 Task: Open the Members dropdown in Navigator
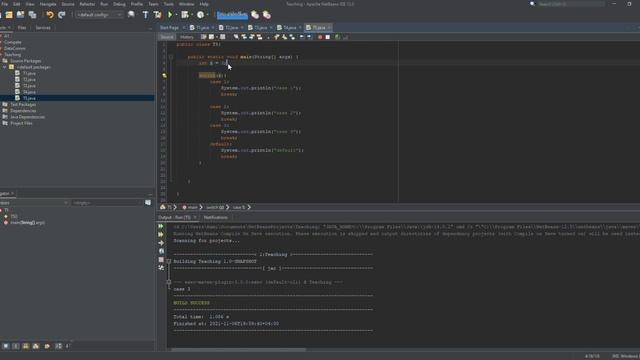[x=34, y=202]
